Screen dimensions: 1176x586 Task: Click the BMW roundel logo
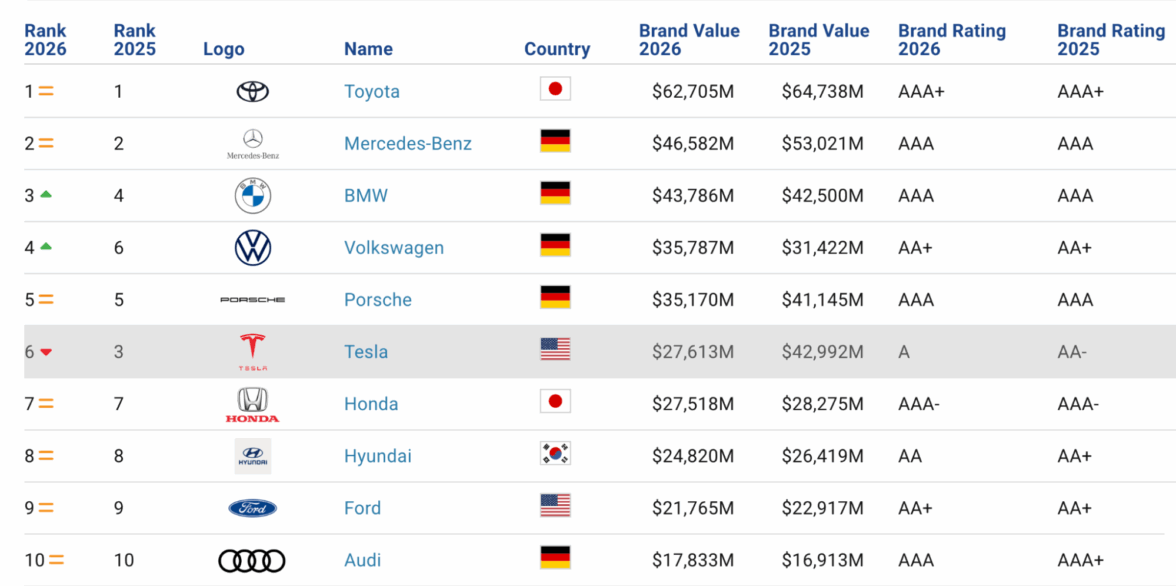point(253,196)
